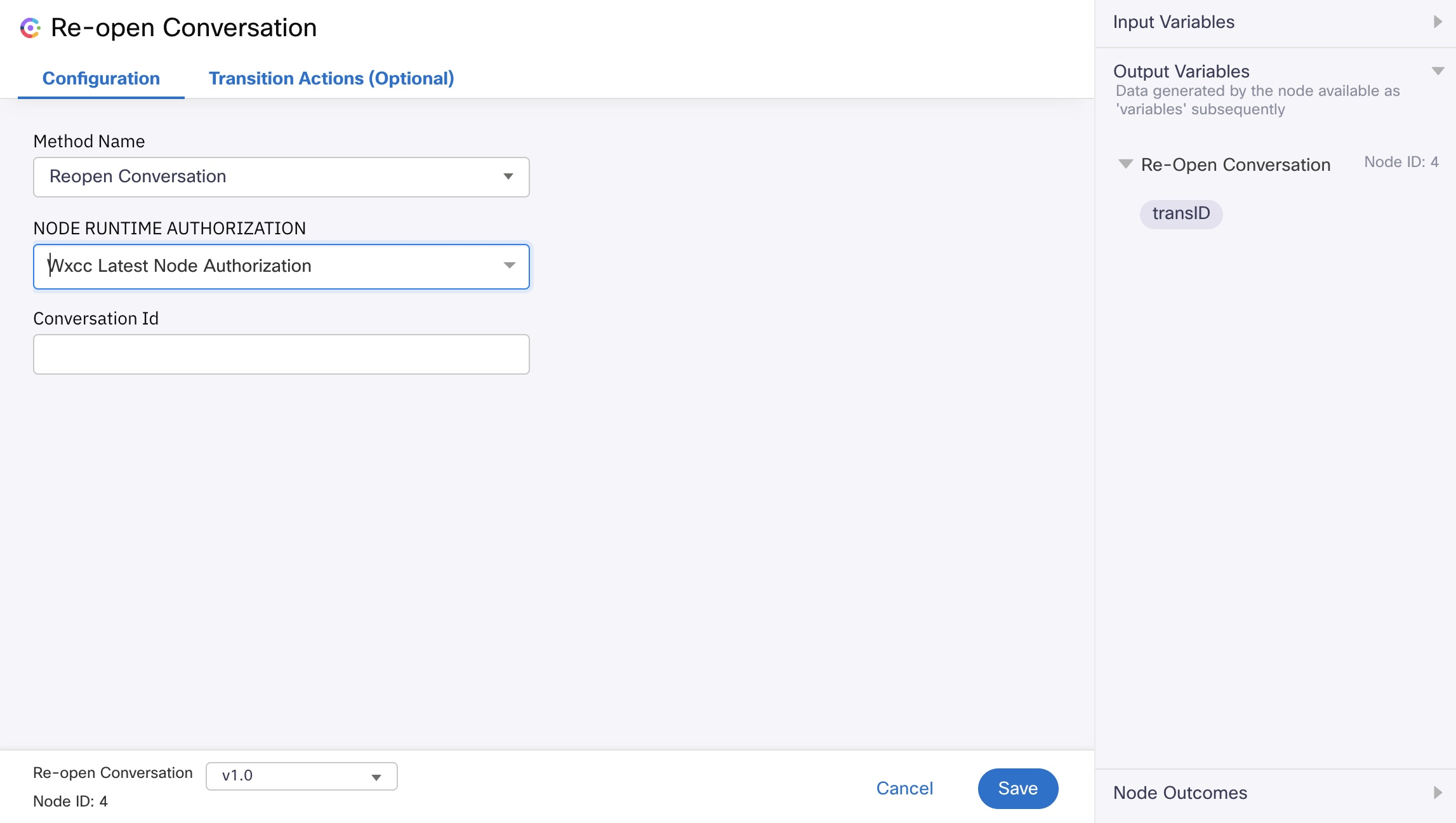Select the Configuration tab
The width and height of the screenshot is (1456, 823).
[x=101, y=78]
